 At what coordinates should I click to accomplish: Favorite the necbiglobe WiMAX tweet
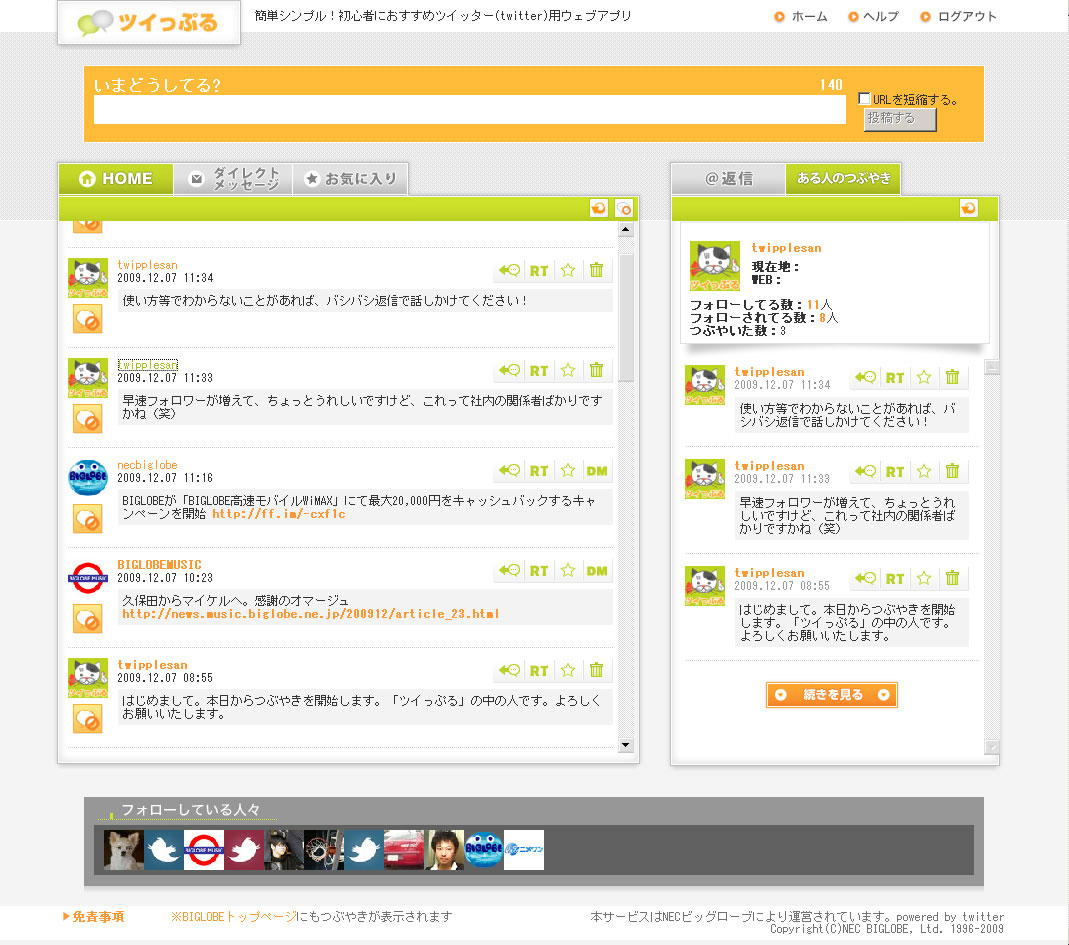pyautogui.click(x=568, y=471)
